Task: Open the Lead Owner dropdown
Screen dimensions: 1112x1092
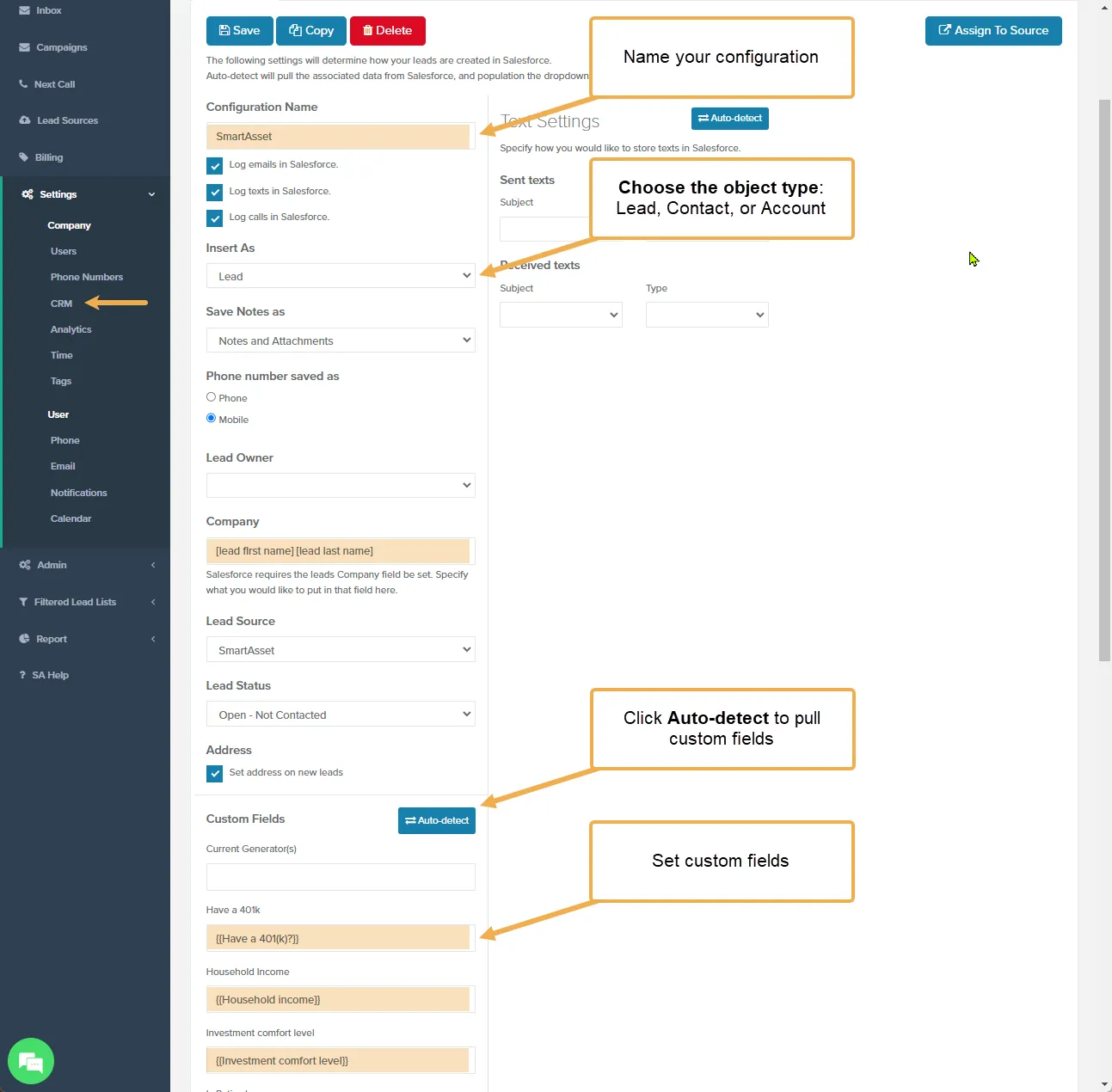Action: (x=341, y=485)
